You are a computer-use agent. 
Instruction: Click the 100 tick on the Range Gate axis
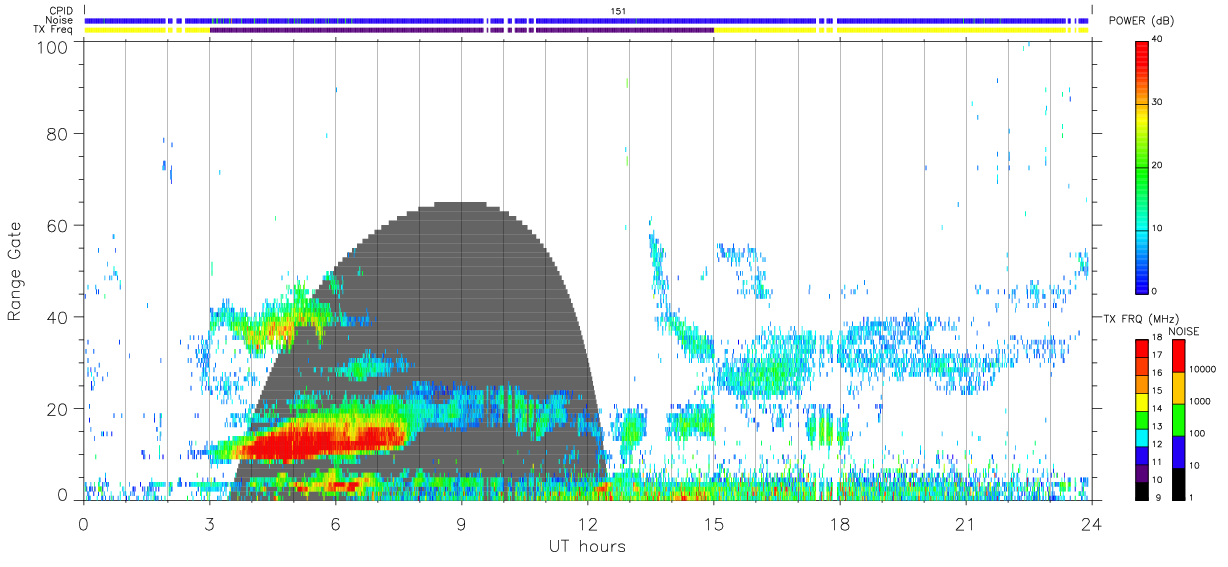click(53, 47)
